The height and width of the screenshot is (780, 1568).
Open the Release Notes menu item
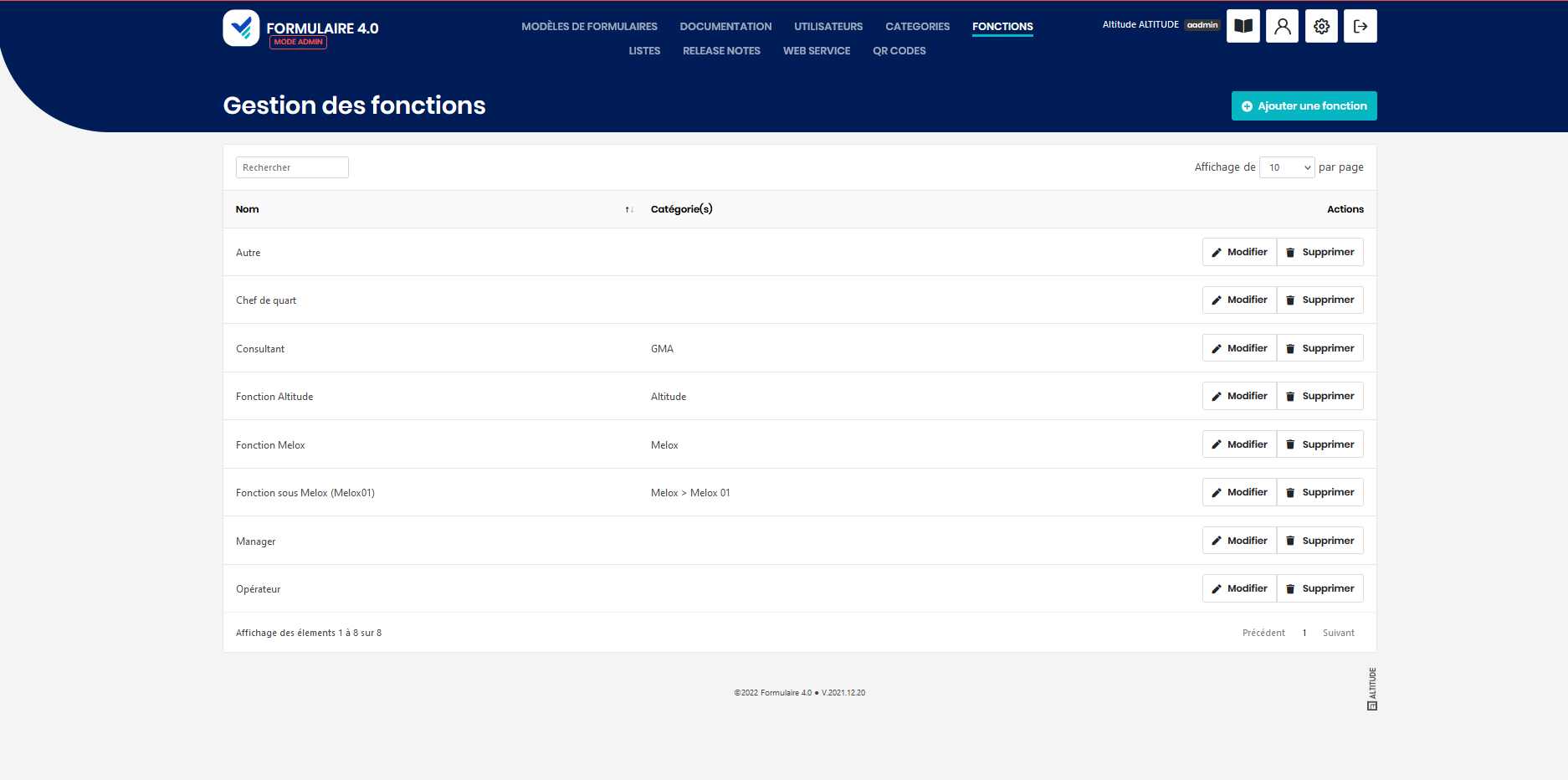pos(721,51)
